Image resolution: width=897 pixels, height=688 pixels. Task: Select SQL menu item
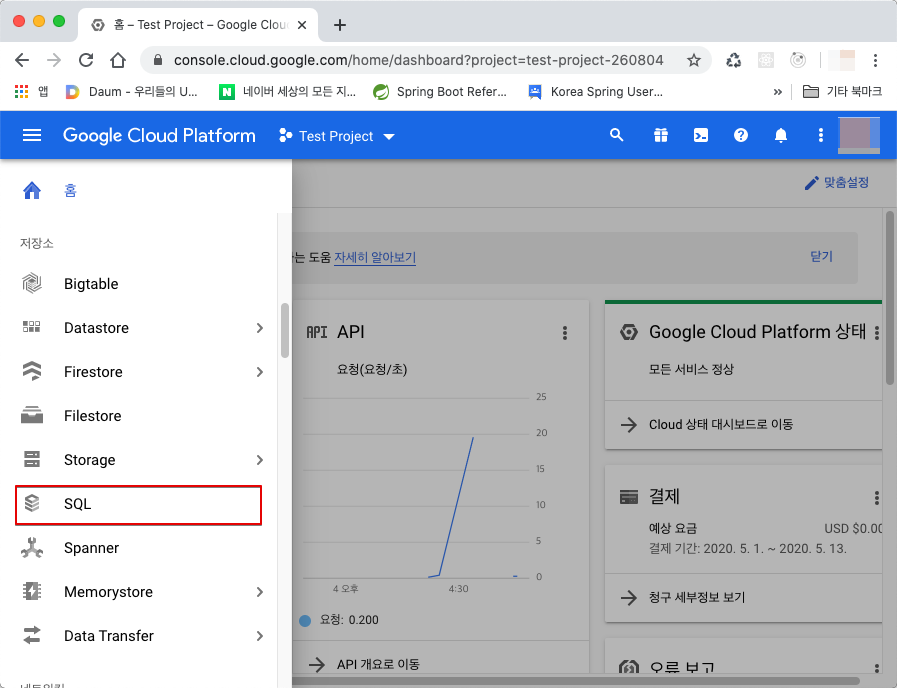point(138,504)
